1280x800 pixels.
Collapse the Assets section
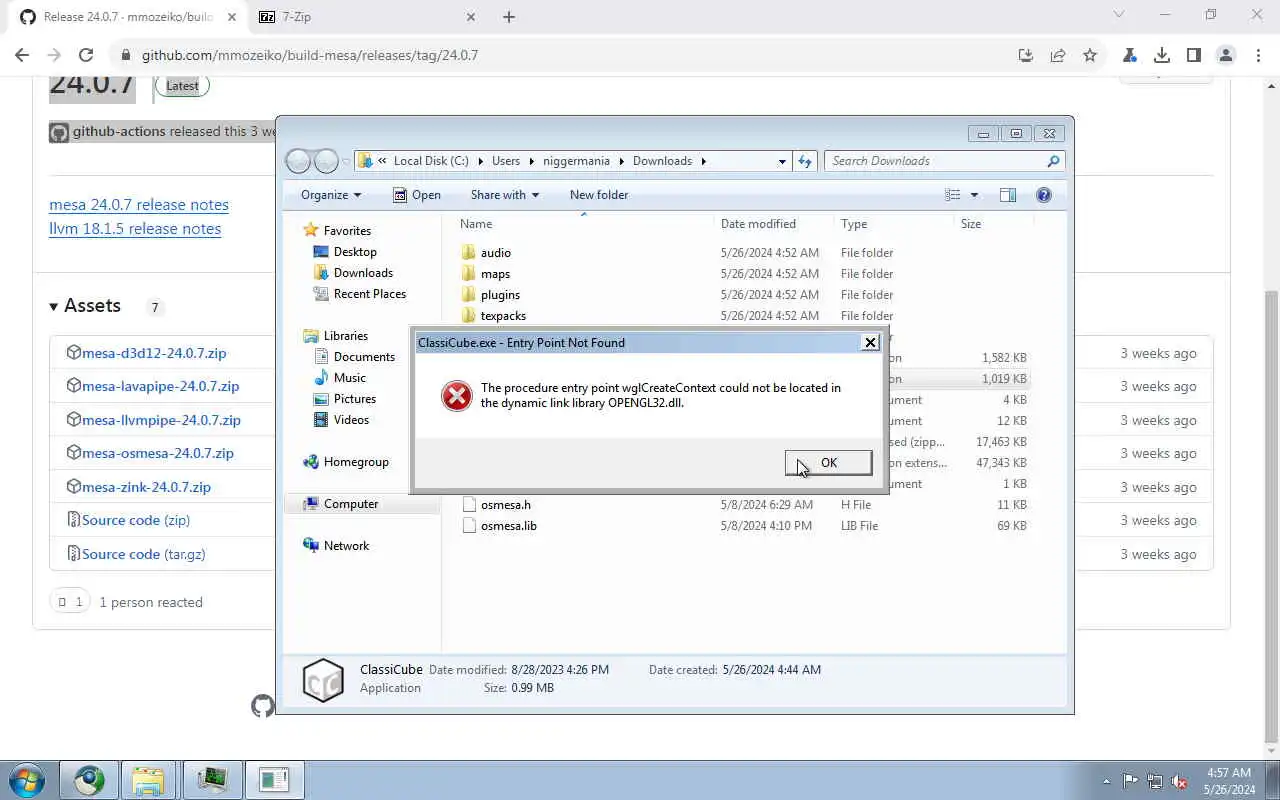(85, 306)
